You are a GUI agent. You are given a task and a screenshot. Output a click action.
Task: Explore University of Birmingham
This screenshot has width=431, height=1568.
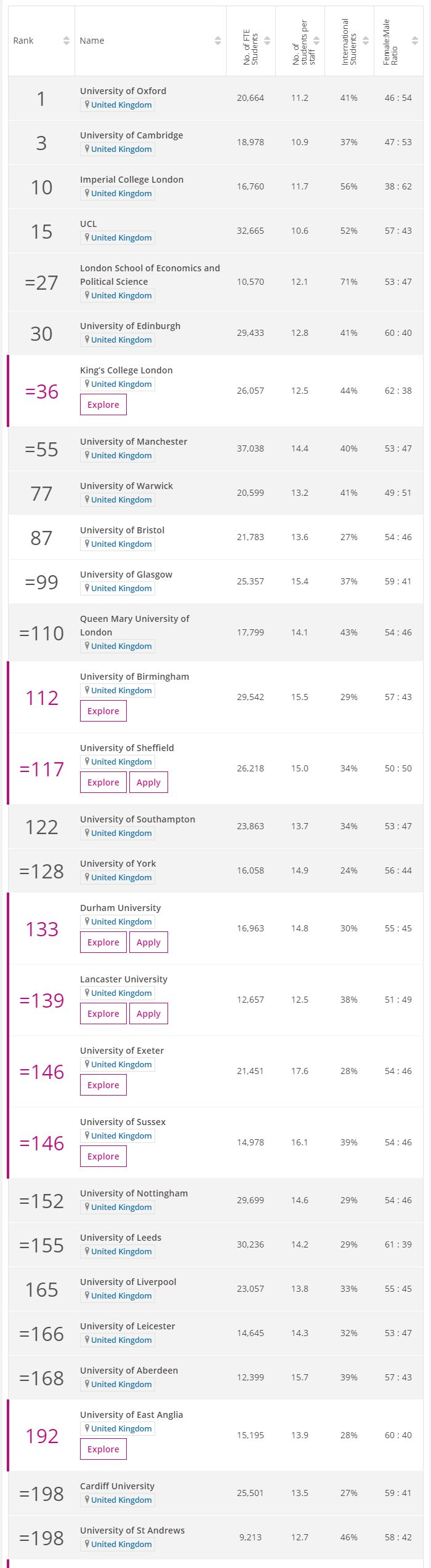pyautogui.click(x=103, y=711)
